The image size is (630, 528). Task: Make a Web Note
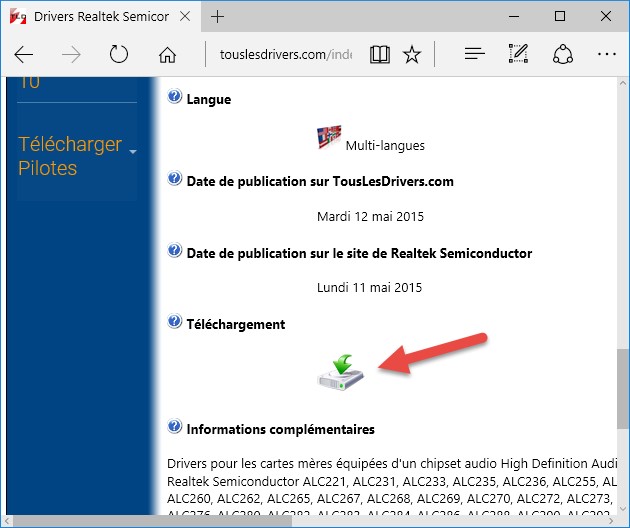pyautogui.click(x=518, y=55)
